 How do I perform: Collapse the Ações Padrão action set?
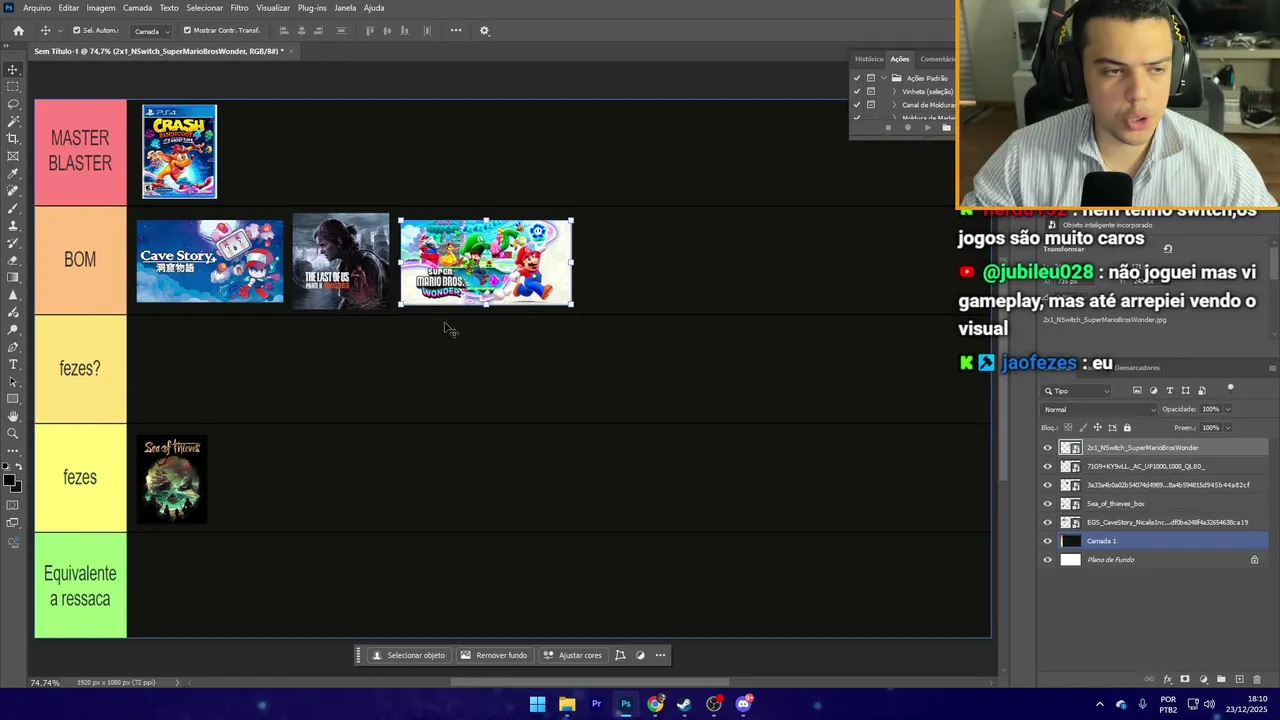(884, 78)
